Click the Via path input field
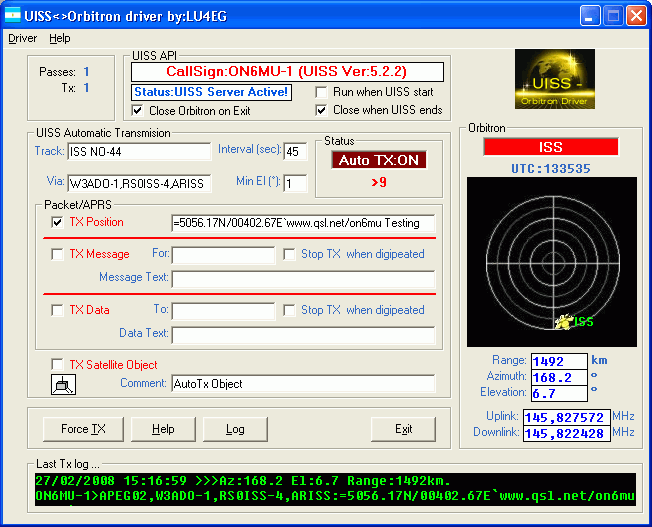Viewport: 652px width, 527px height. (x=139, y=183)
